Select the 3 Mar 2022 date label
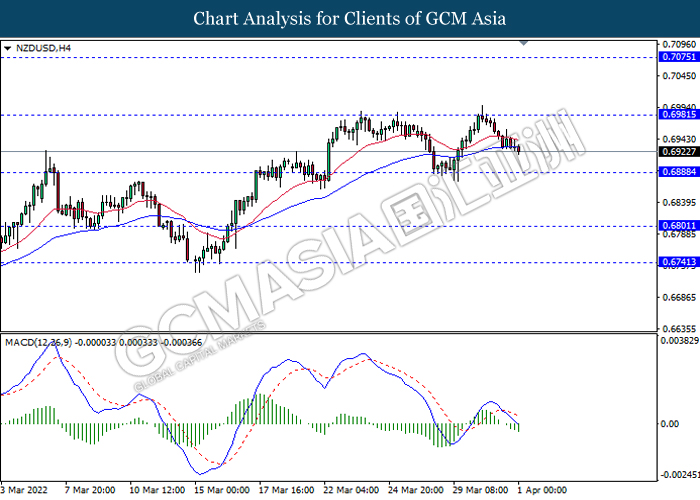Screen dimensions: 700x500 pyautogui.click(x=24, y=490)
